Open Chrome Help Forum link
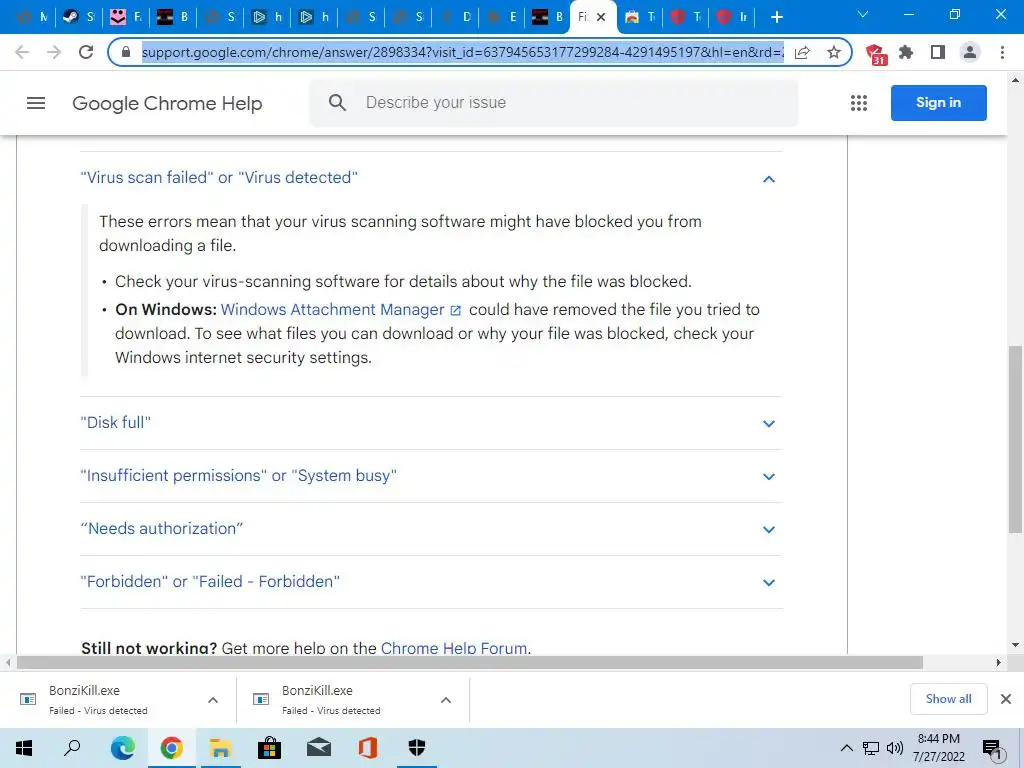 pyautogui.click(x=454, y=648)
